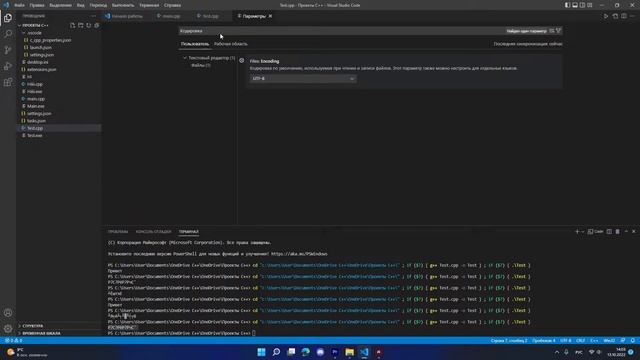Image resolution: width=640 pixels, height=360 pixels.
Task: Change UTF-8 encoding in status bar
Action: coord(566,340)
